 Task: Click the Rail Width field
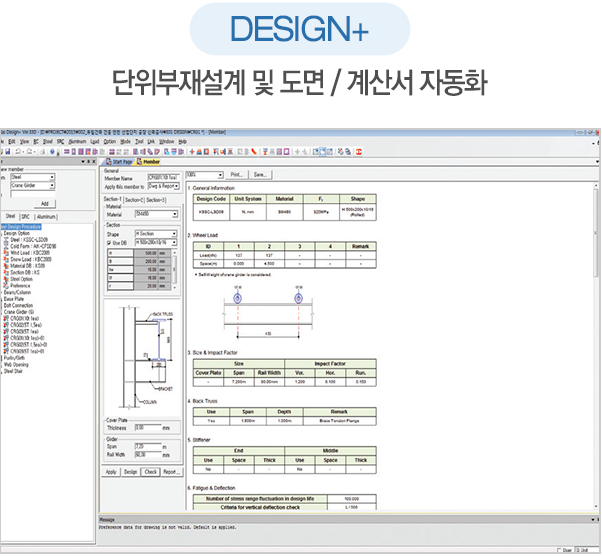(x=148, y=455)
